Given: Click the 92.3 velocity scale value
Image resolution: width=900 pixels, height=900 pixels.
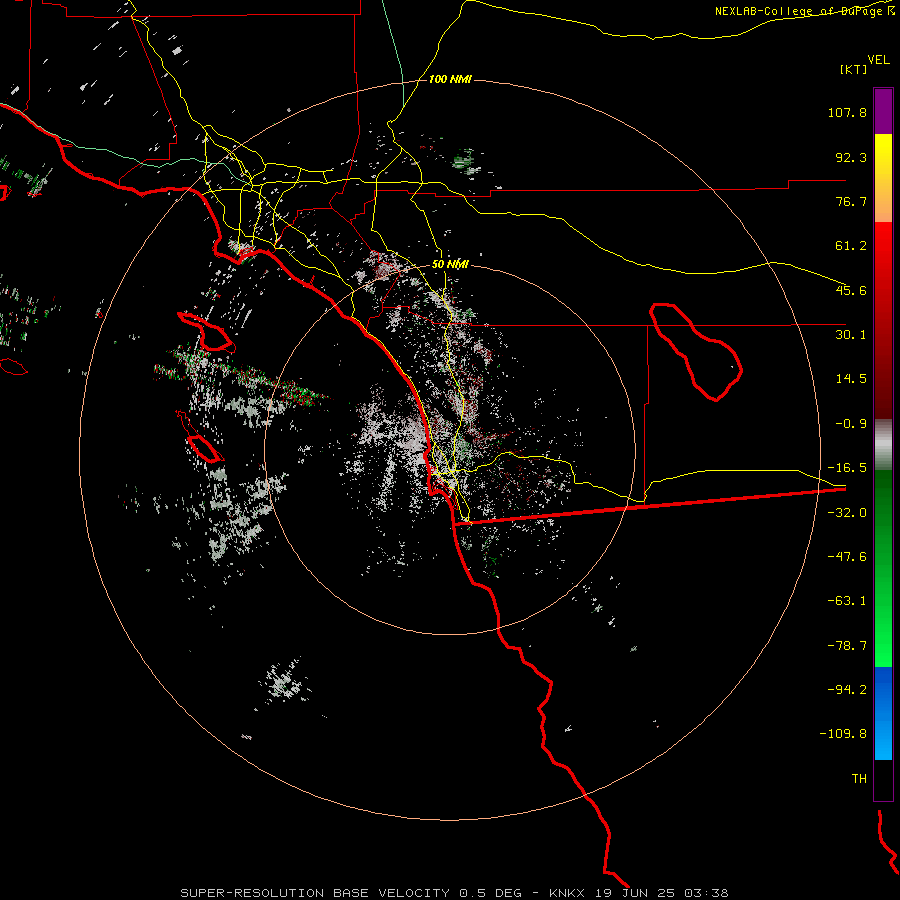Looking at the screenshot, I should (x=851, y=157).
